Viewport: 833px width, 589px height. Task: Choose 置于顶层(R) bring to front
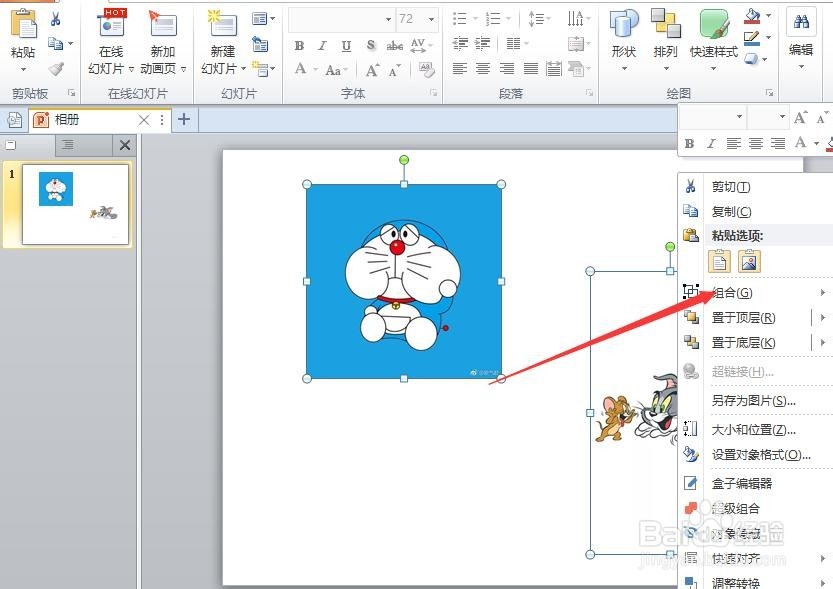pyautogui.click(x=745, y=318)
